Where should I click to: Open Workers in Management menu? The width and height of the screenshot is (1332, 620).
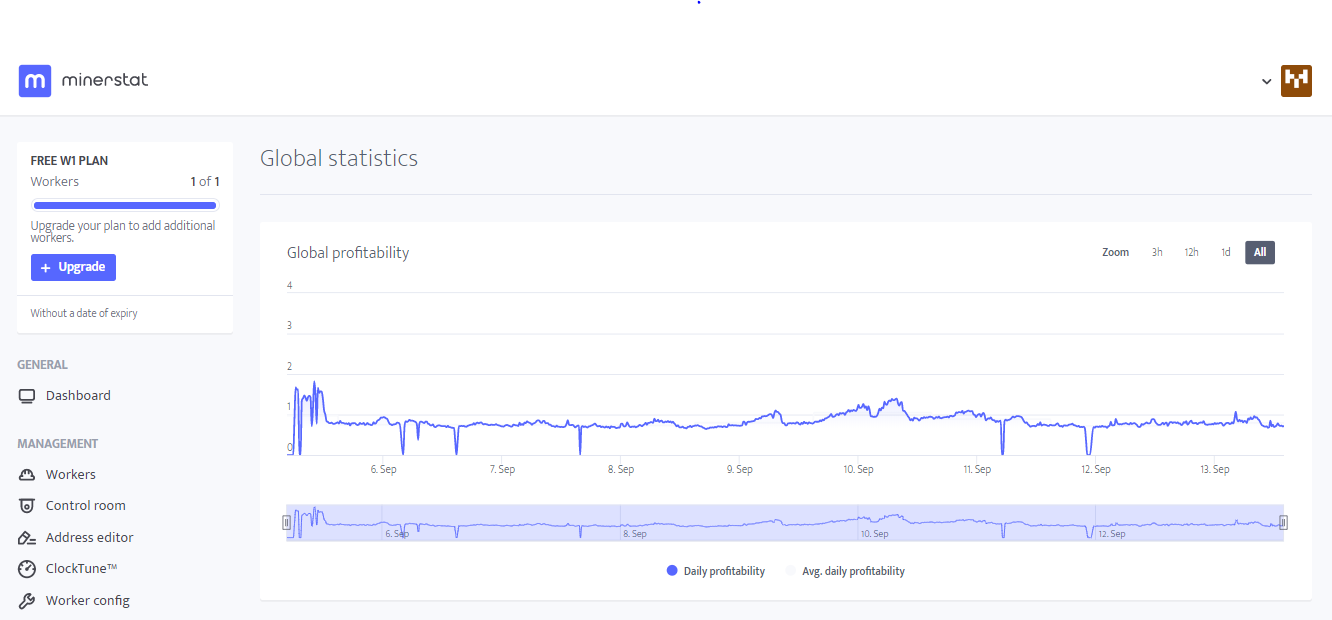pyautogui.click(x=71, y=475)
